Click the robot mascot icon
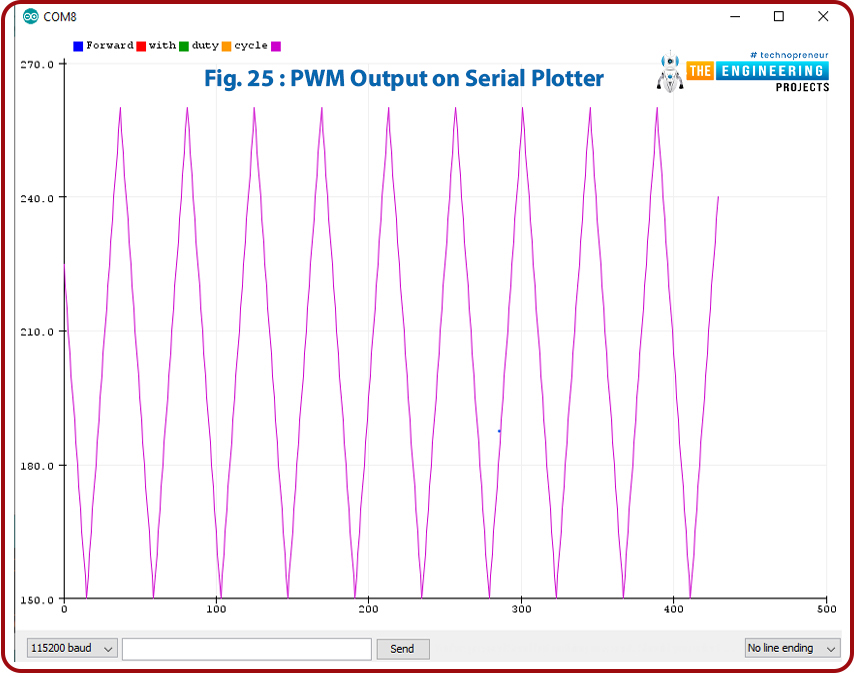This screenshot has height=677, width=854. pos(669,74)
